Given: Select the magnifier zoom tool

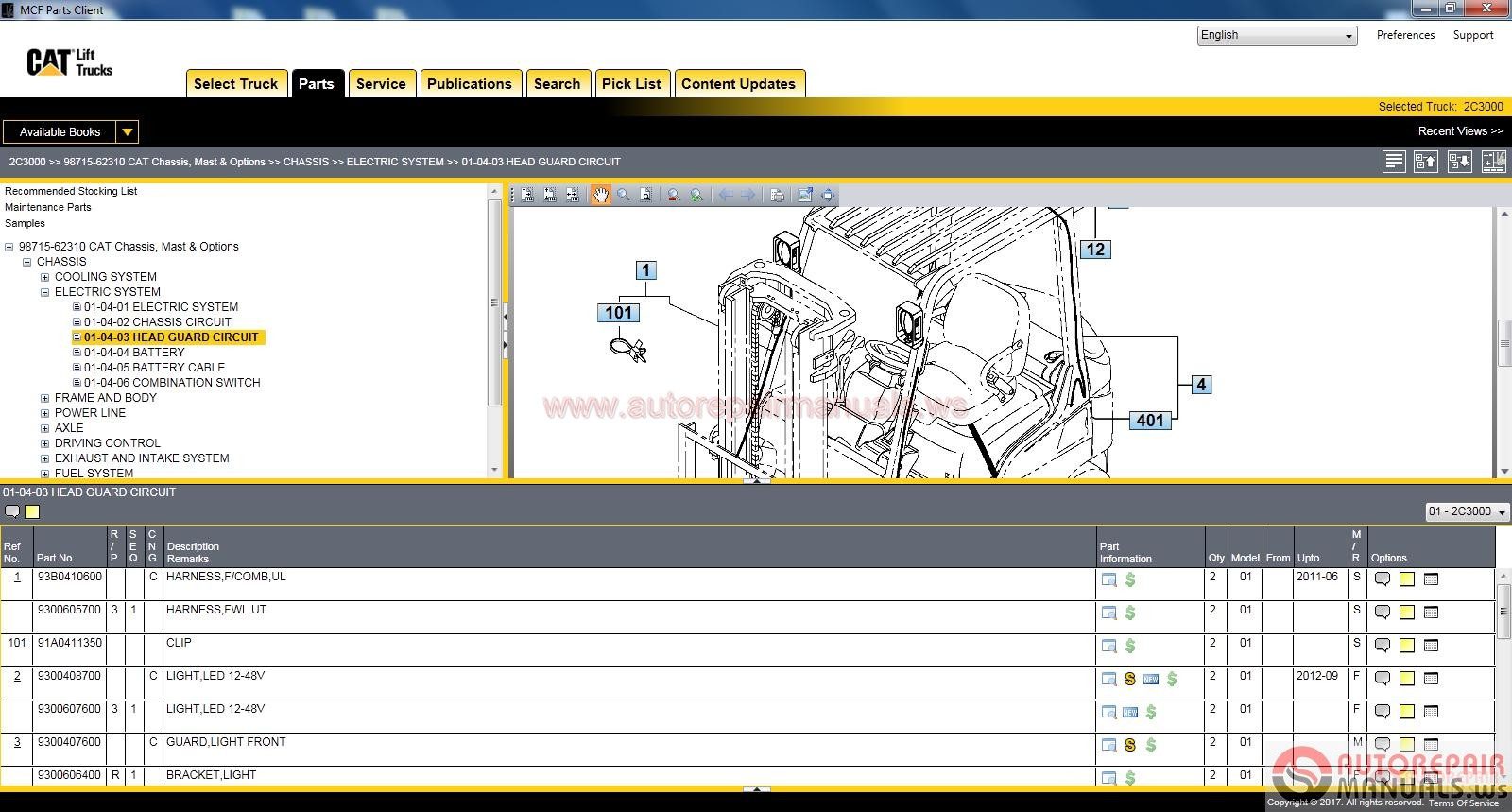Looking at the screenshot, I should click(624, 195).
